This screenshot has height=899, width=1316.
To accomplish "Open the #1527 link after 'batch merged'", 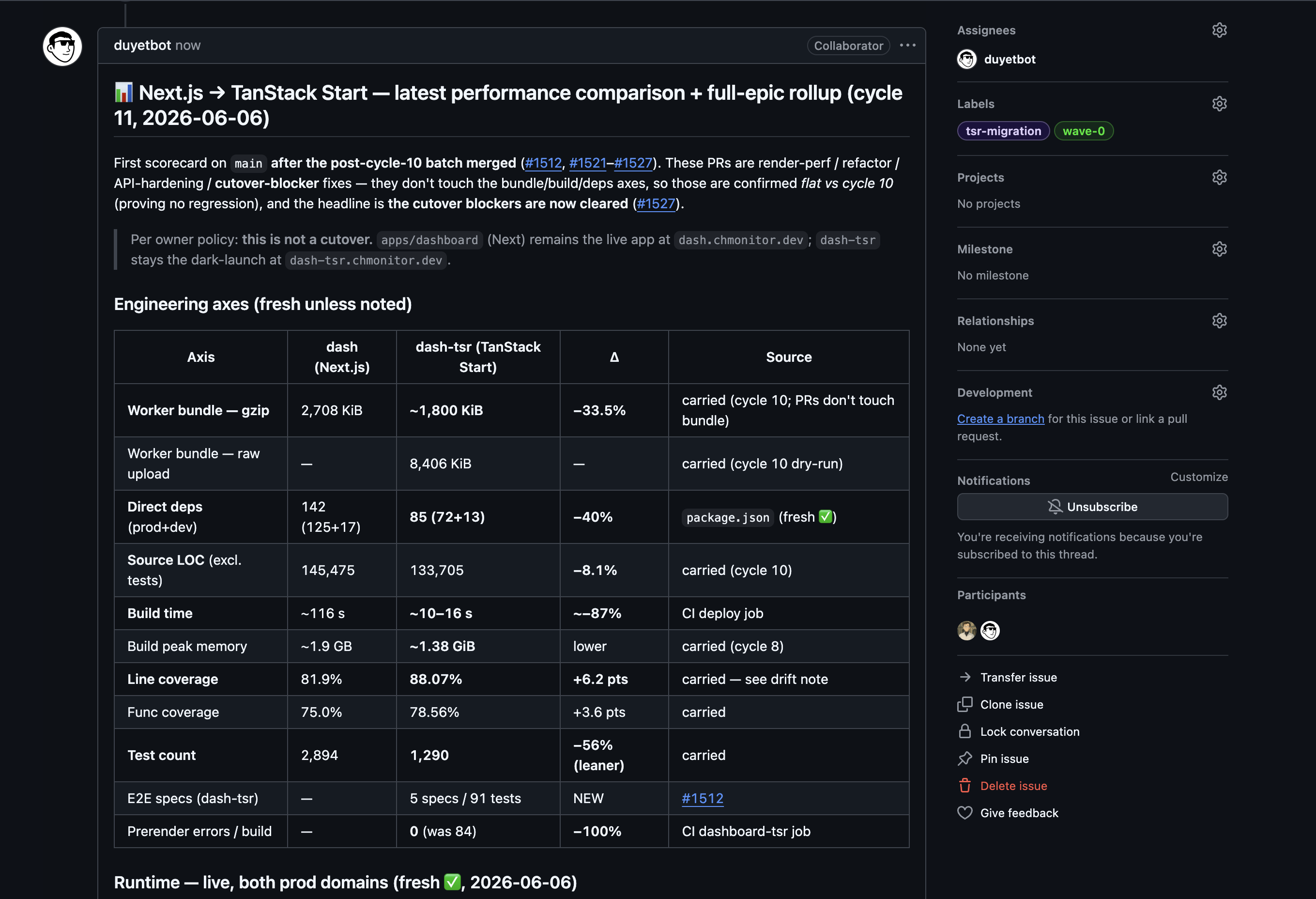I will pos(633,163).
